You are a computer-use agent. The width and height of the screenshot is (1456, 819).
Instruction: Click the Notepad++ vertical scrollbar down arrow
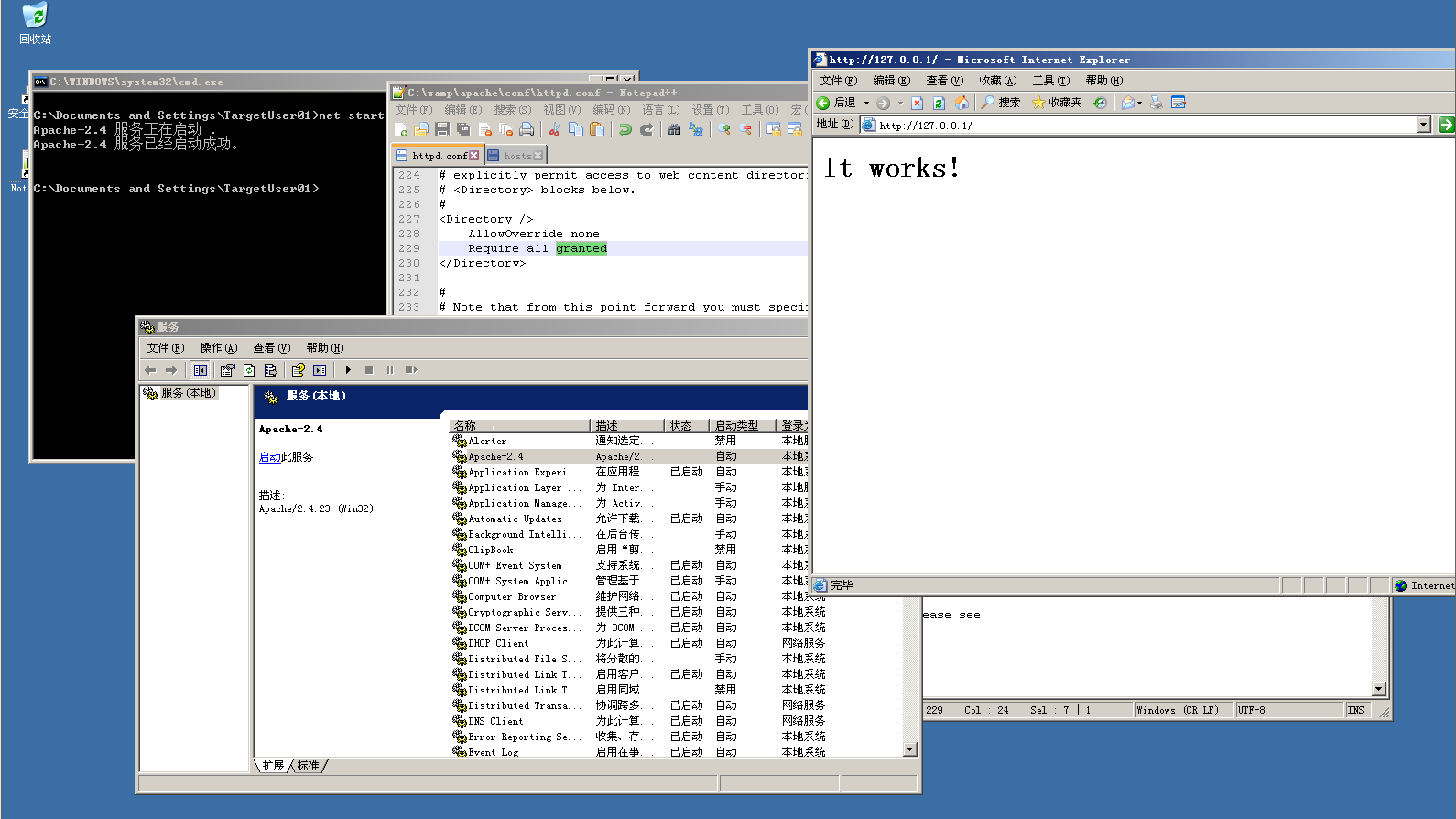[1379, 689]
